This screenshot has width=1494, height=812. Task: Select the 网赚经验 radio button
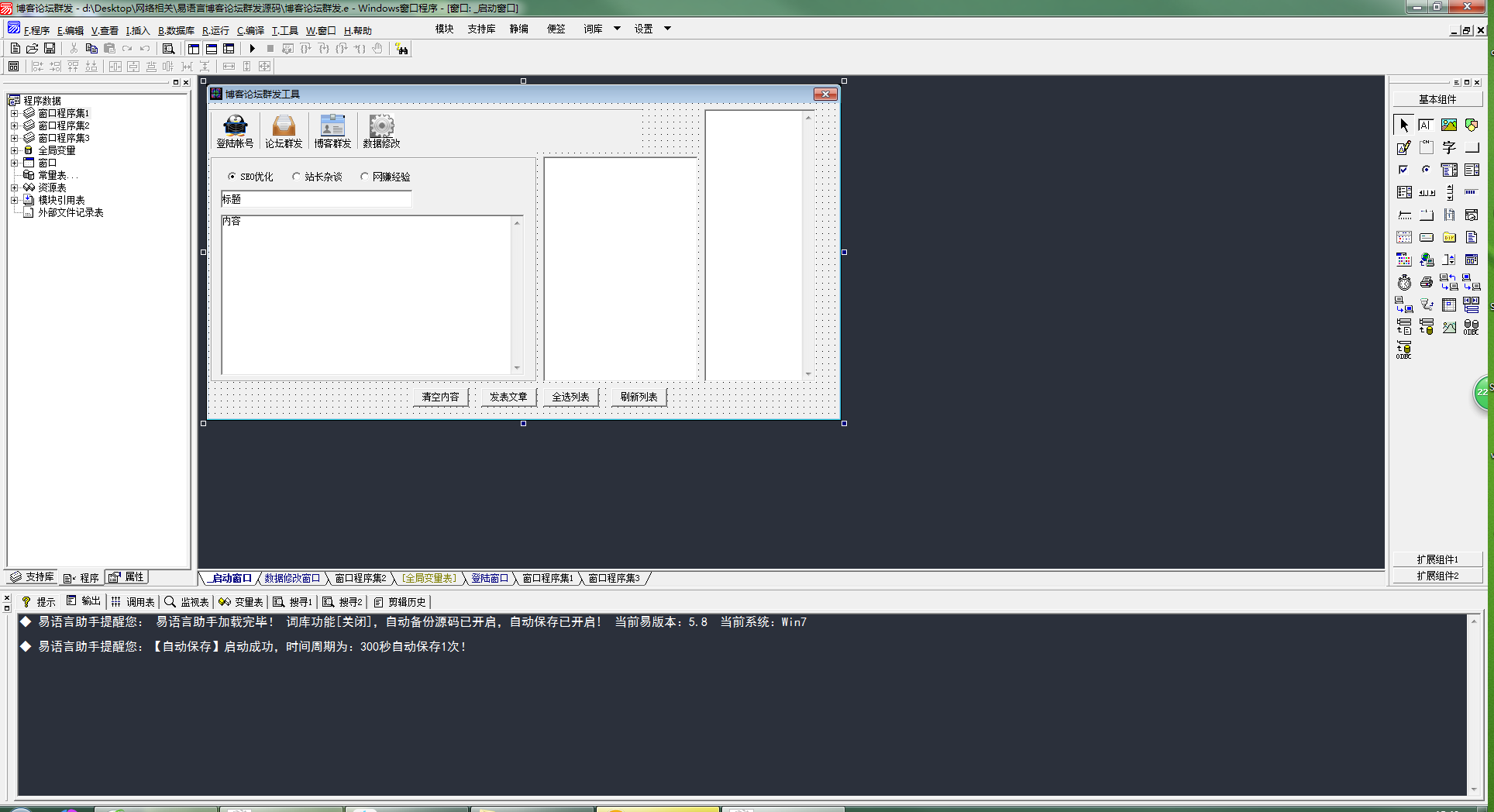[364, 177]
